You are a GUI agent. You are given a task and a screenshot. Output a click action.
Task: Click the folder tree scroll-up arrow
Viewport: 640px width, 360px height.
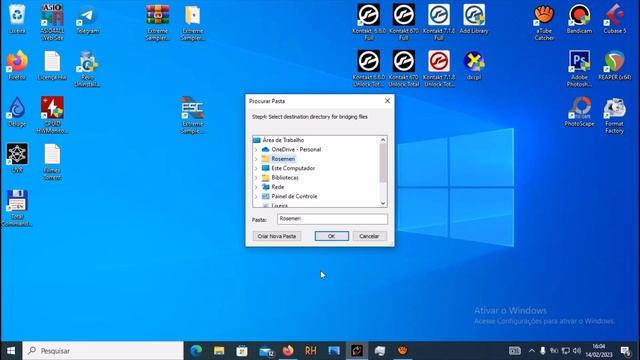pos(383,140)
